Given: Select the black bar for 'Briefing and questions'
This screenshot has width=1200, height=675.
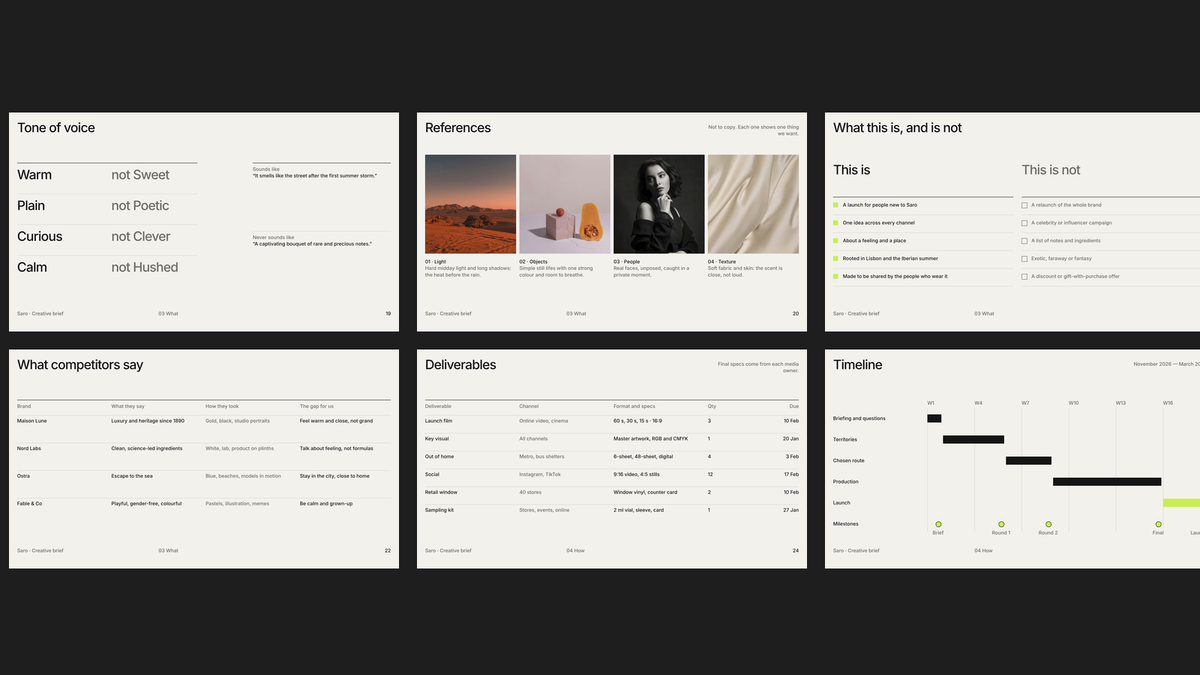Looking at the screenshot, I should [934, 418].
